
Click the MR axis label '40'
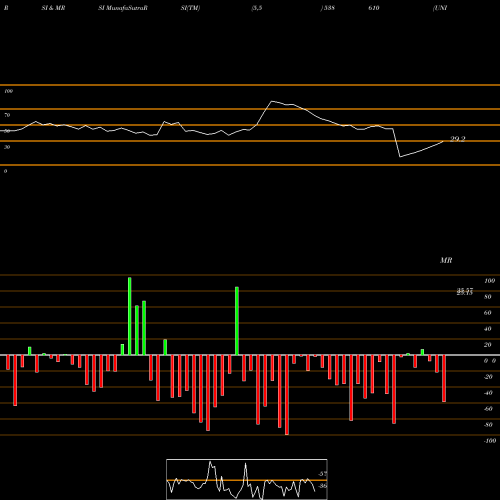(x=487, y=329)
